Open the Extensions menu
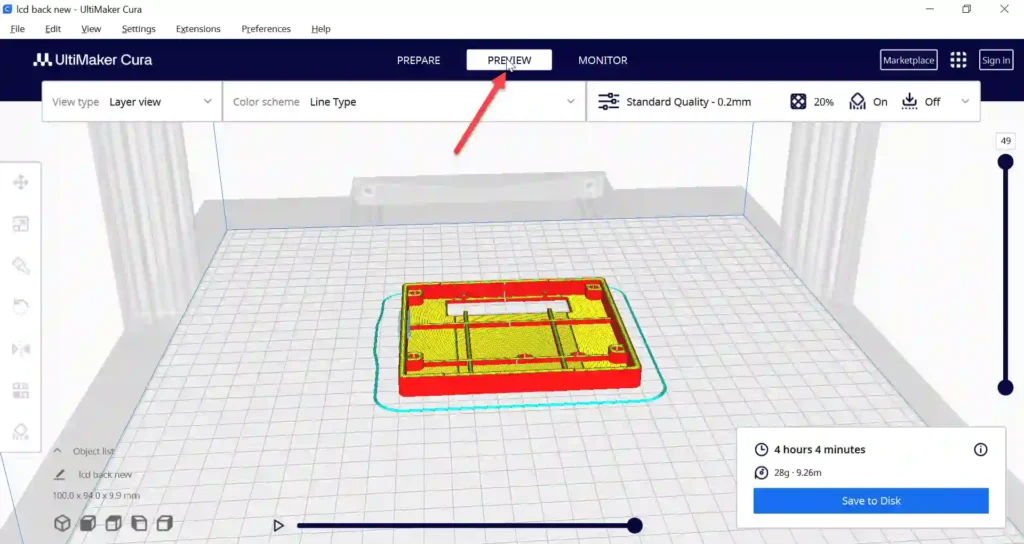 tap(198, 29)
